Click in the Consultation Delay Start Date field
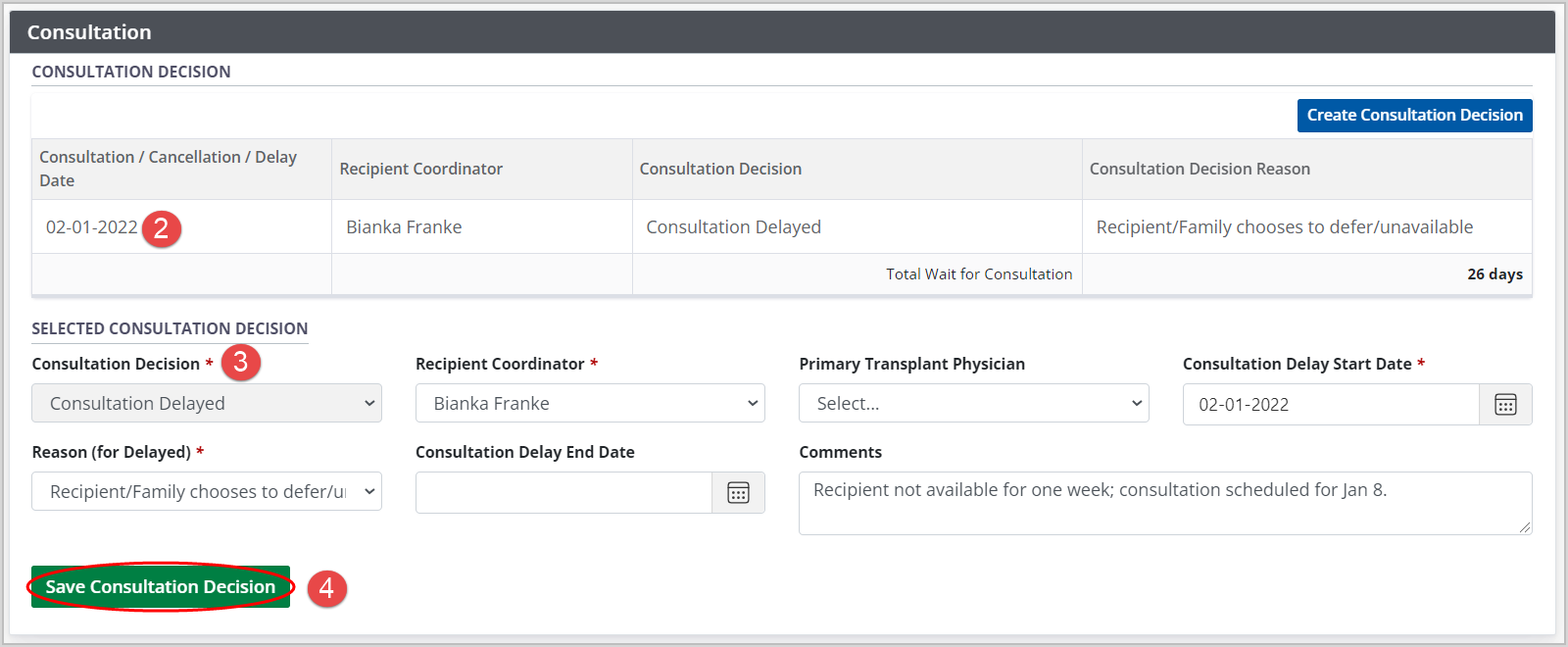The image size is (1568, 647). [x=1330, y=405]
